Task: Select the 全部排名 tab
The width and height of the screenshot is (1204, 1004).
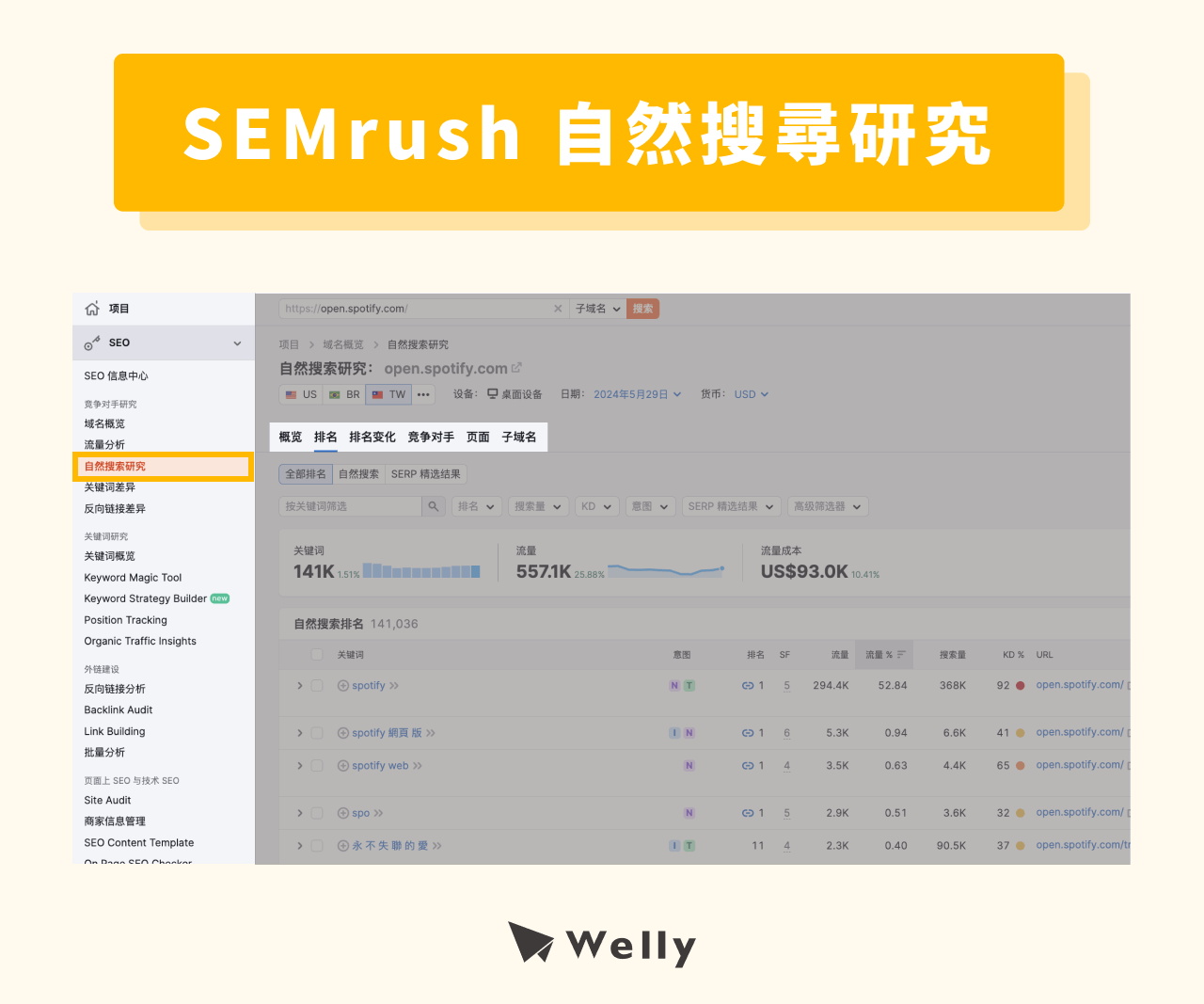Action: pos(306,474)
